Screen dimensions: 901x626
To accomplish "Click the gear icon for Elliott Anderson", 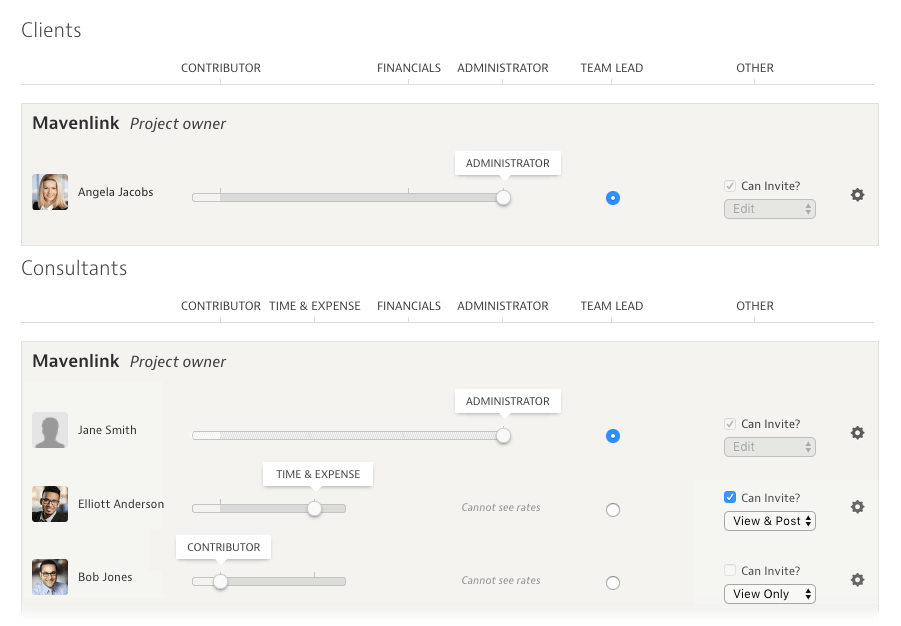I will coord(857,507).
